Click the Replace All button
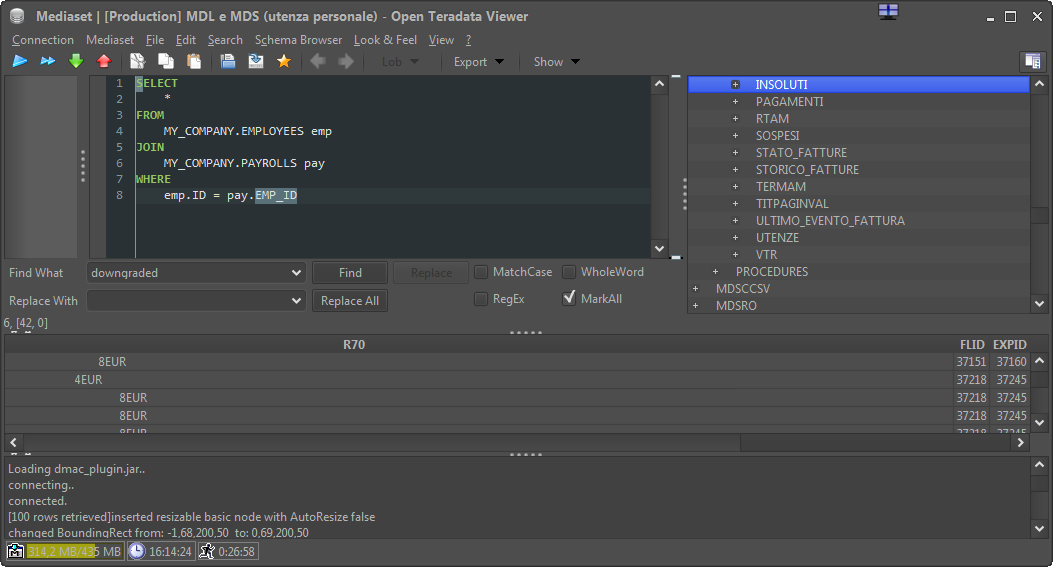This screenshot has height=567, width=1053. click(x=350, y=300)
